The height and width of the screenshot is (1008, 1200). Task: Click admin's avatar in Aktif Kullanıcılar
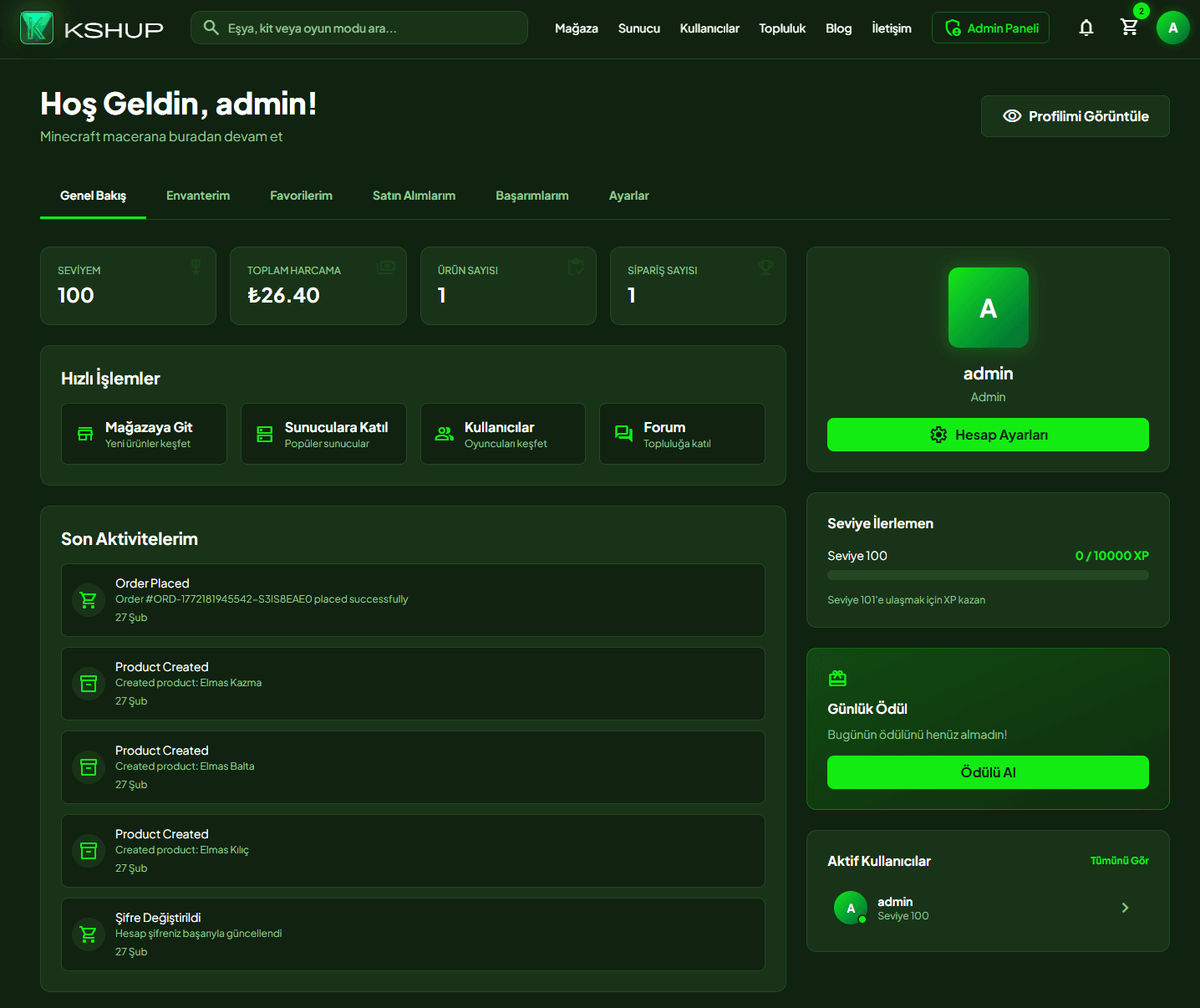[851, 908]
